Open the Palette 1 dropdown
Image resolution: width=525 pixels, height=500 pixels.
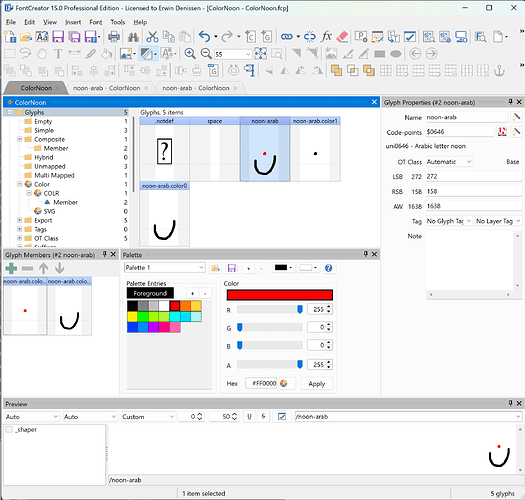coord(164,268)
